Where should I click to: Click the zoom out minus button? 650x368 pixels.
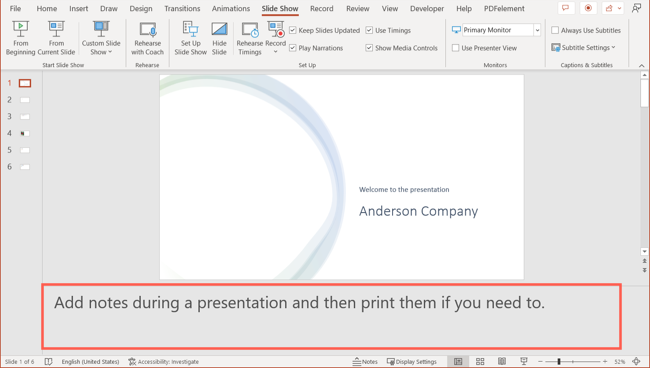click(x=540, y=362)
